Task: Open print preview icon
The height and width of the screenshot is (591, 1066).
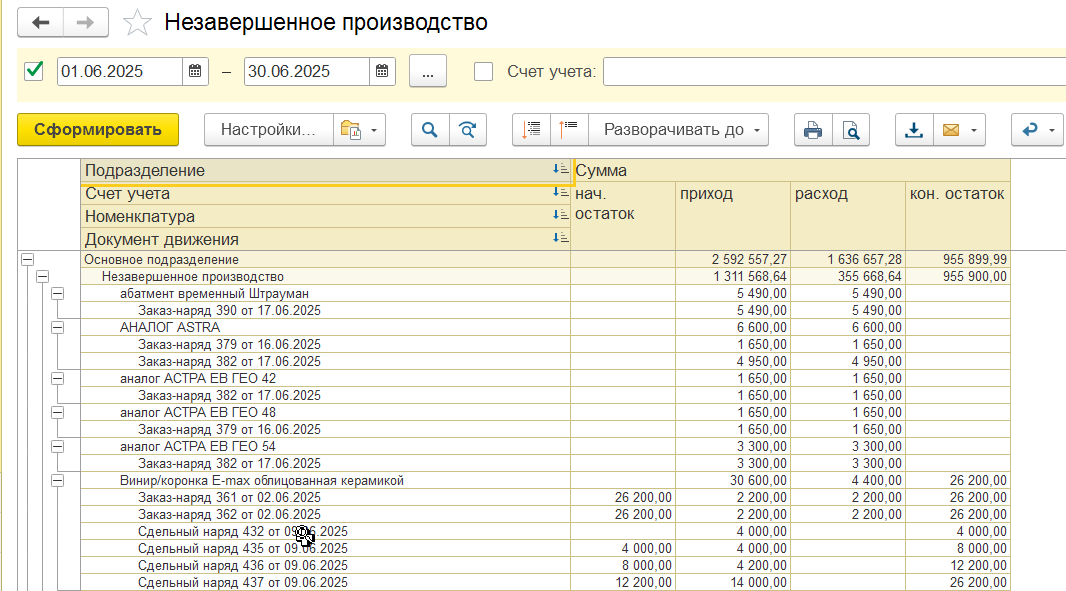Action: click(851, 129)
